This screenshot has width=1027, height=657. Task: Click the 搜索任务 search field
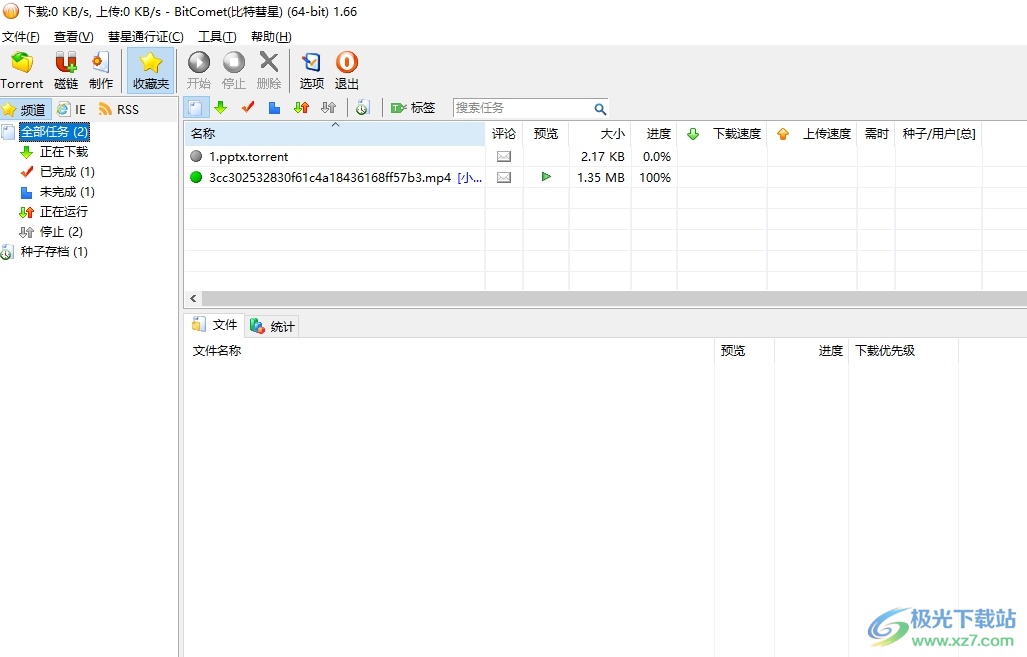point(523,108)
